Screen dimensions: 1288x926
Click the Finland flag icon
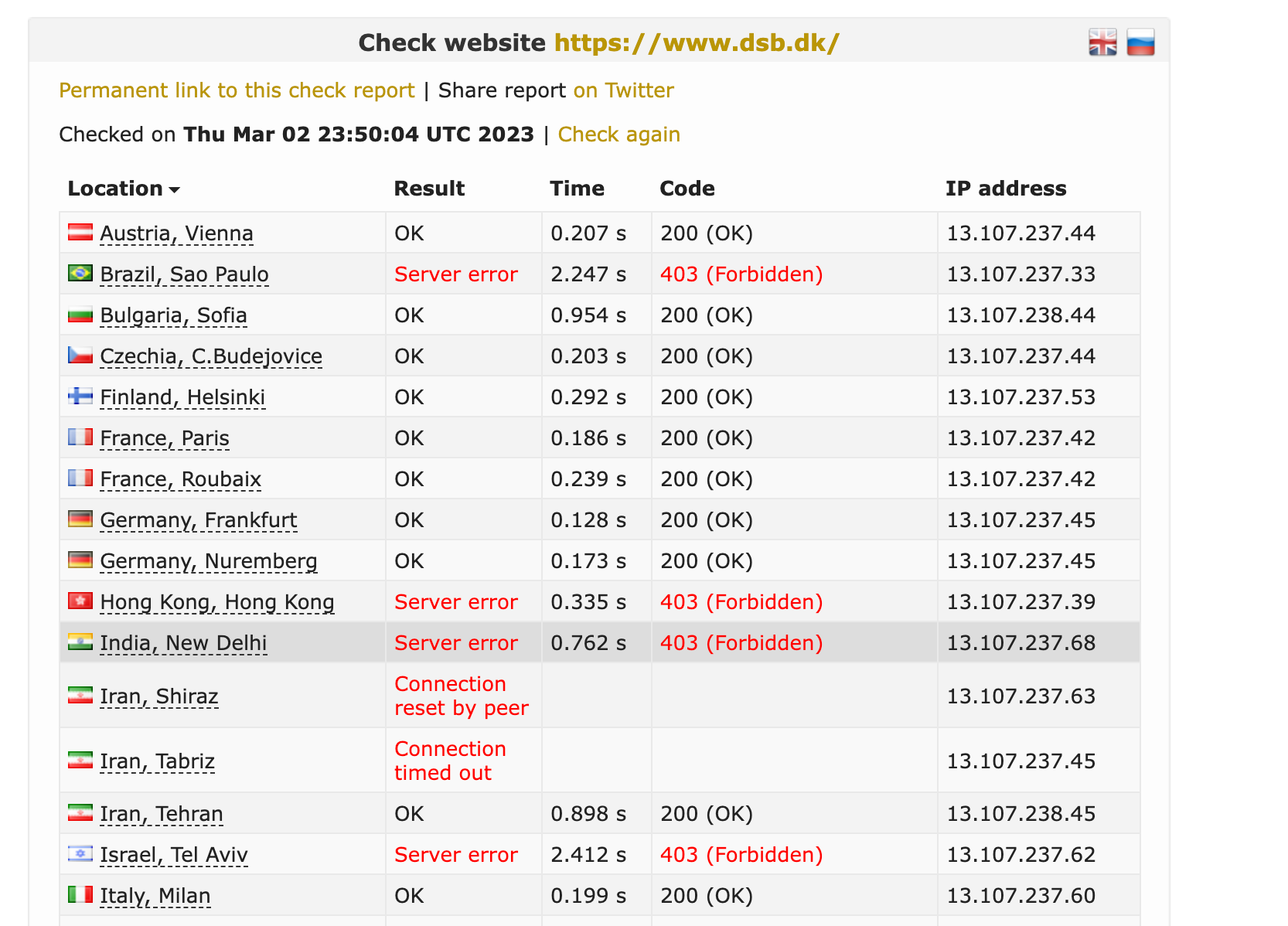(80, 396)
